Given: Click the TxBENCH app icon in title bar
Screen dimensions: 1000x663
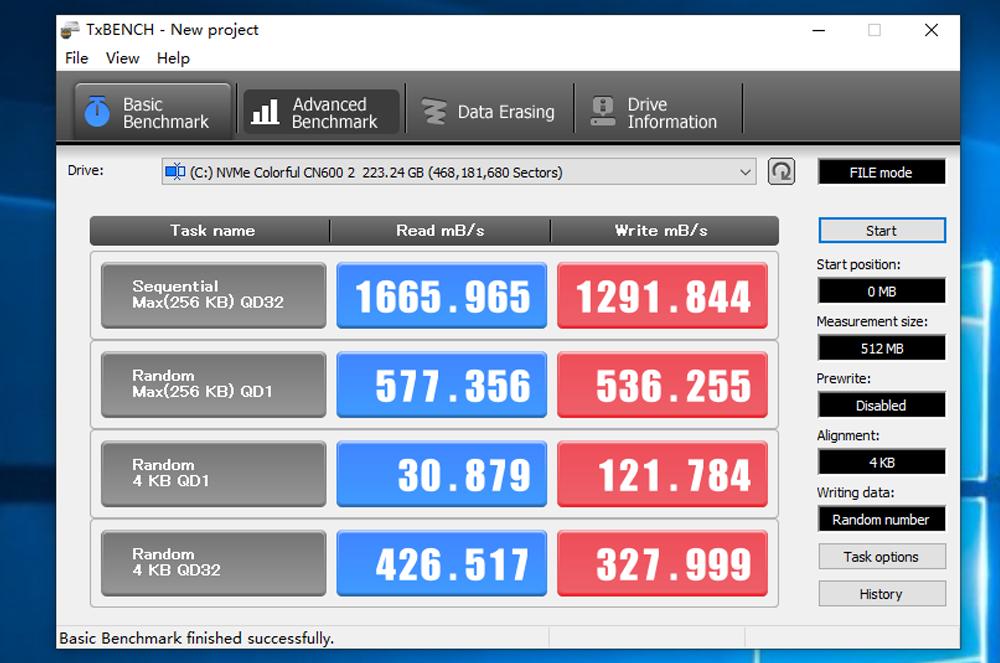Looking at the screenshot, I should pos(71,30).
